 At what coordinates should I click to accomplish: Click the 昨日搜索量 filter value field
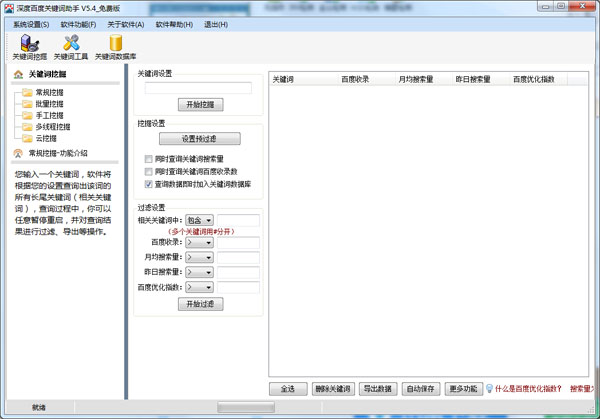[x=238, y=272]
